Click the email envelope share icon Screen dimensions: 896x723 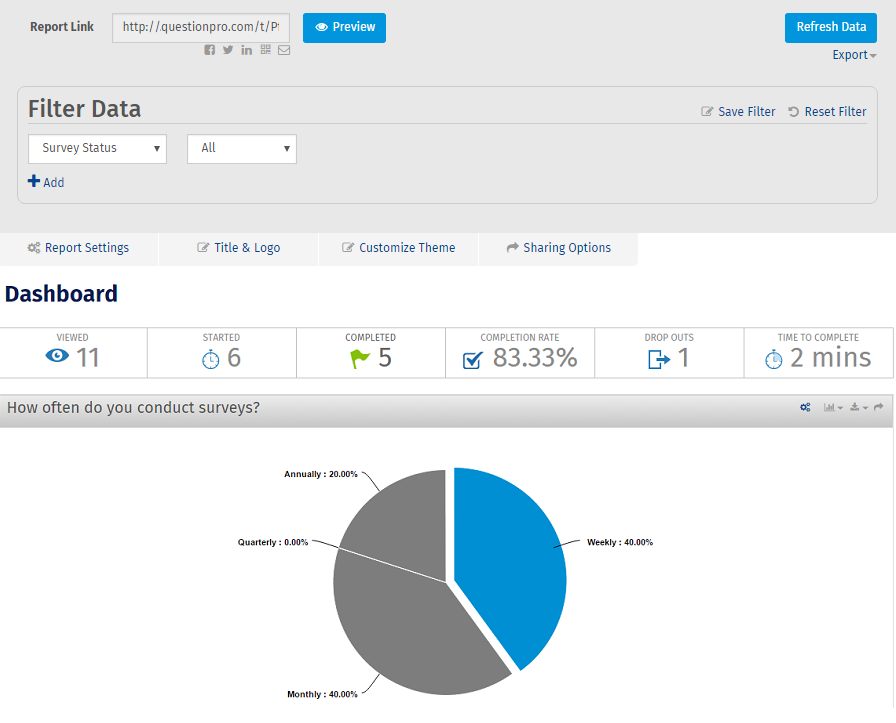coord(284,51)
